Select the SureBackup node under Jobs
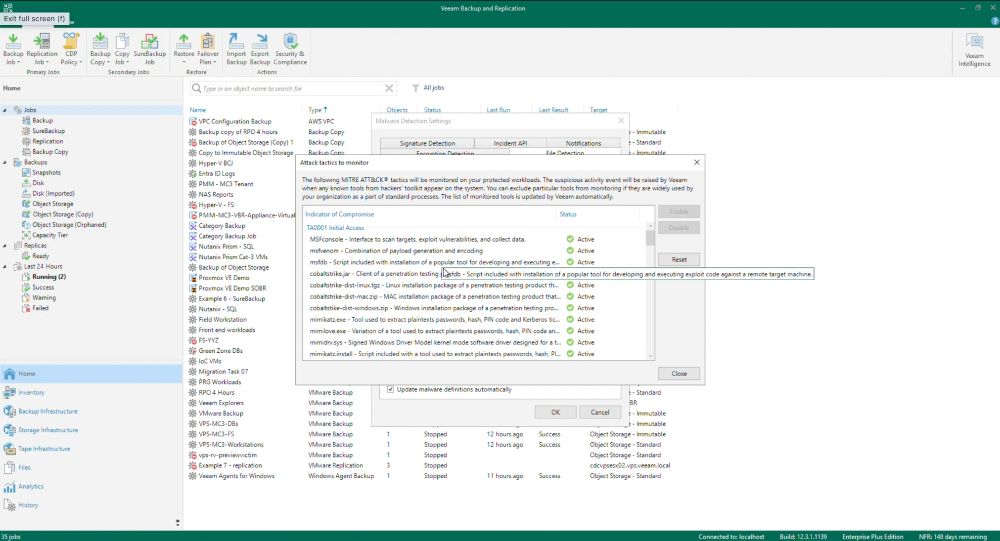 (x=48, y=131)
